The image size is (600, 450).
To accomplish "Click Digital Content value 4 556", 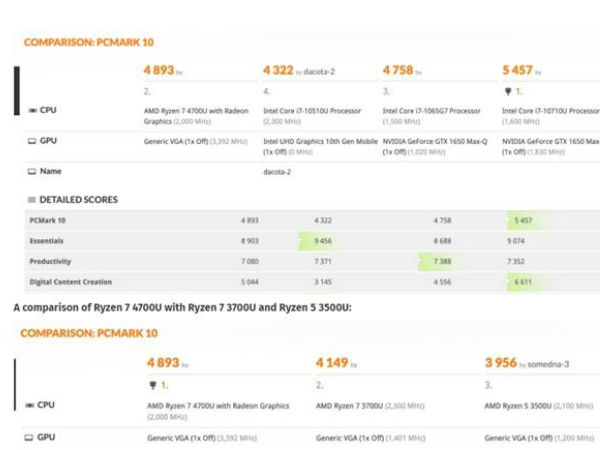I will [x=442, y=282].
